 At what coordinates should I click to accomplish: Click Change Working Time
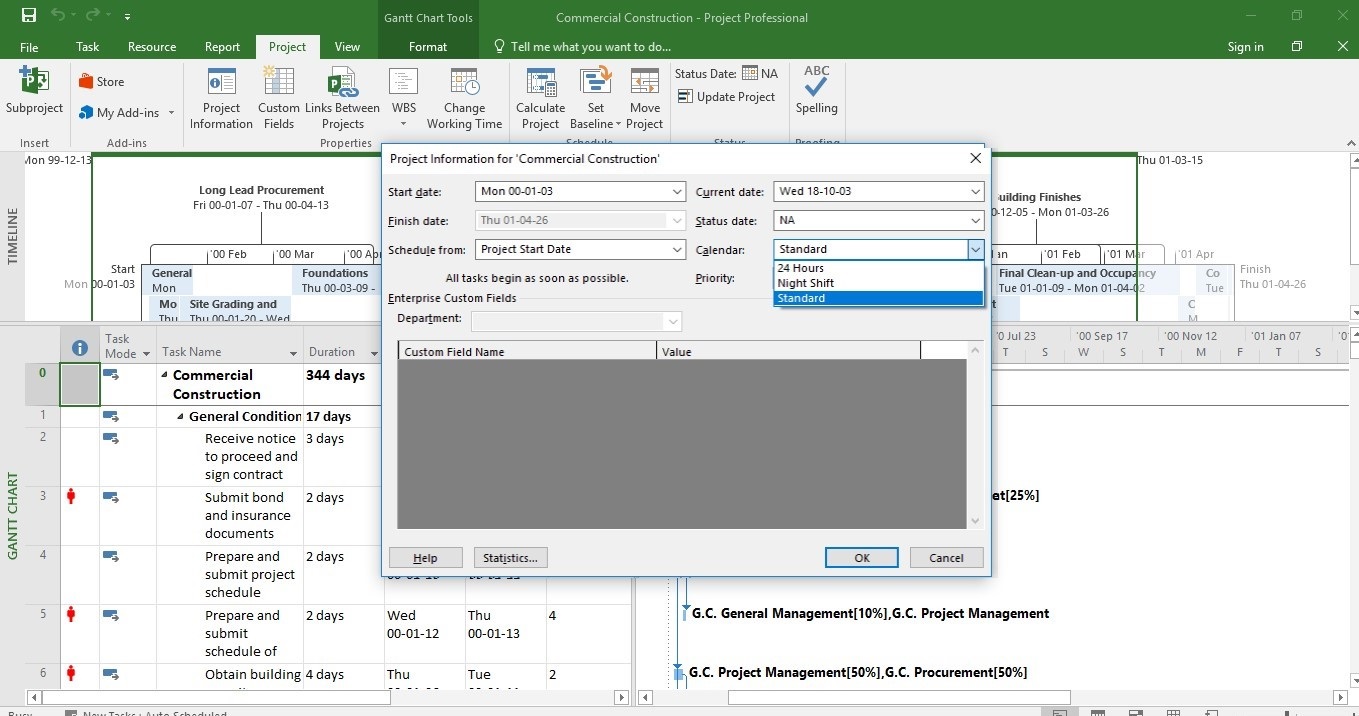point(464,99)
